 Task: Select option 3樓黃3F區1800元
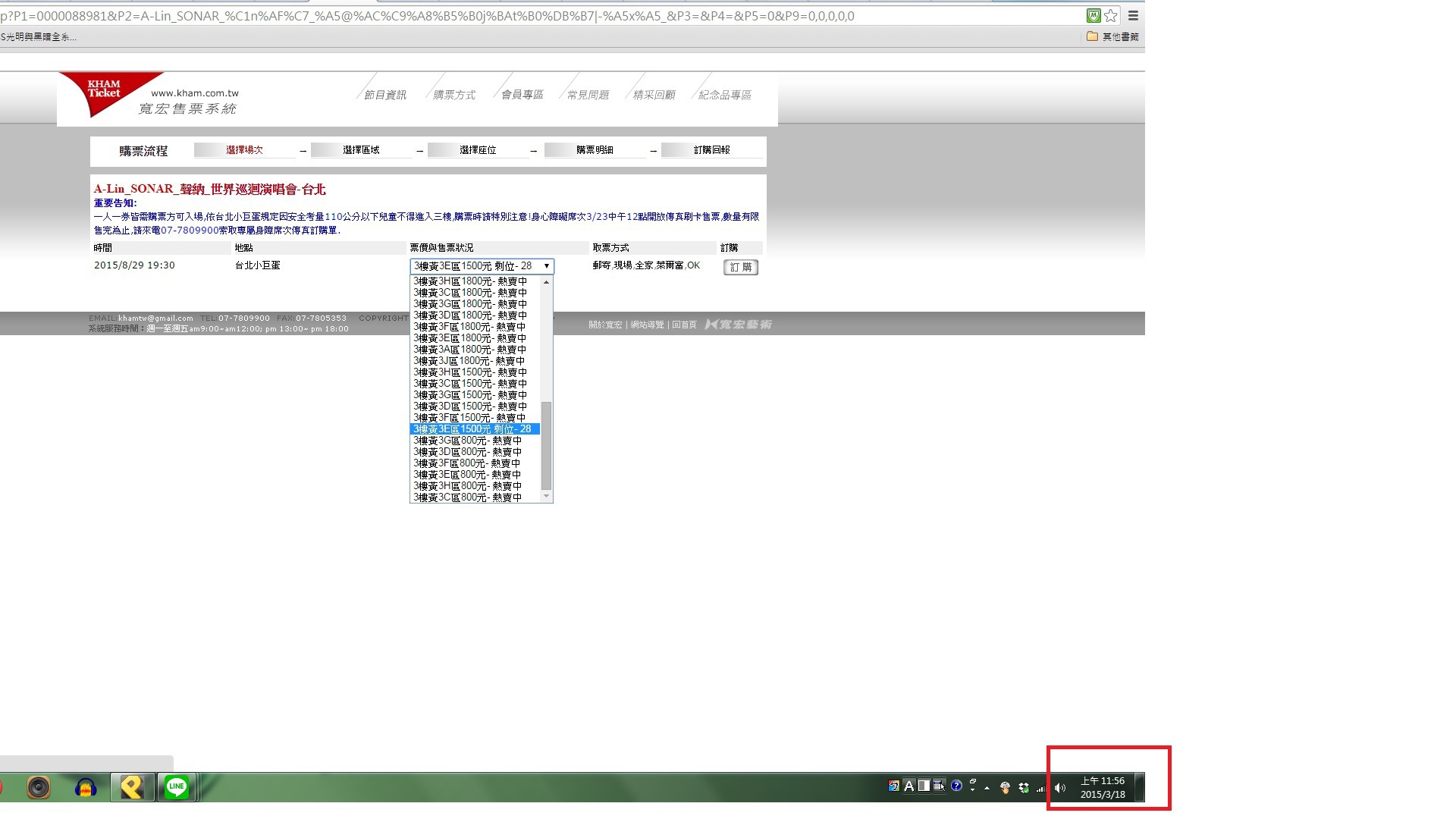[x=475, y=327]
